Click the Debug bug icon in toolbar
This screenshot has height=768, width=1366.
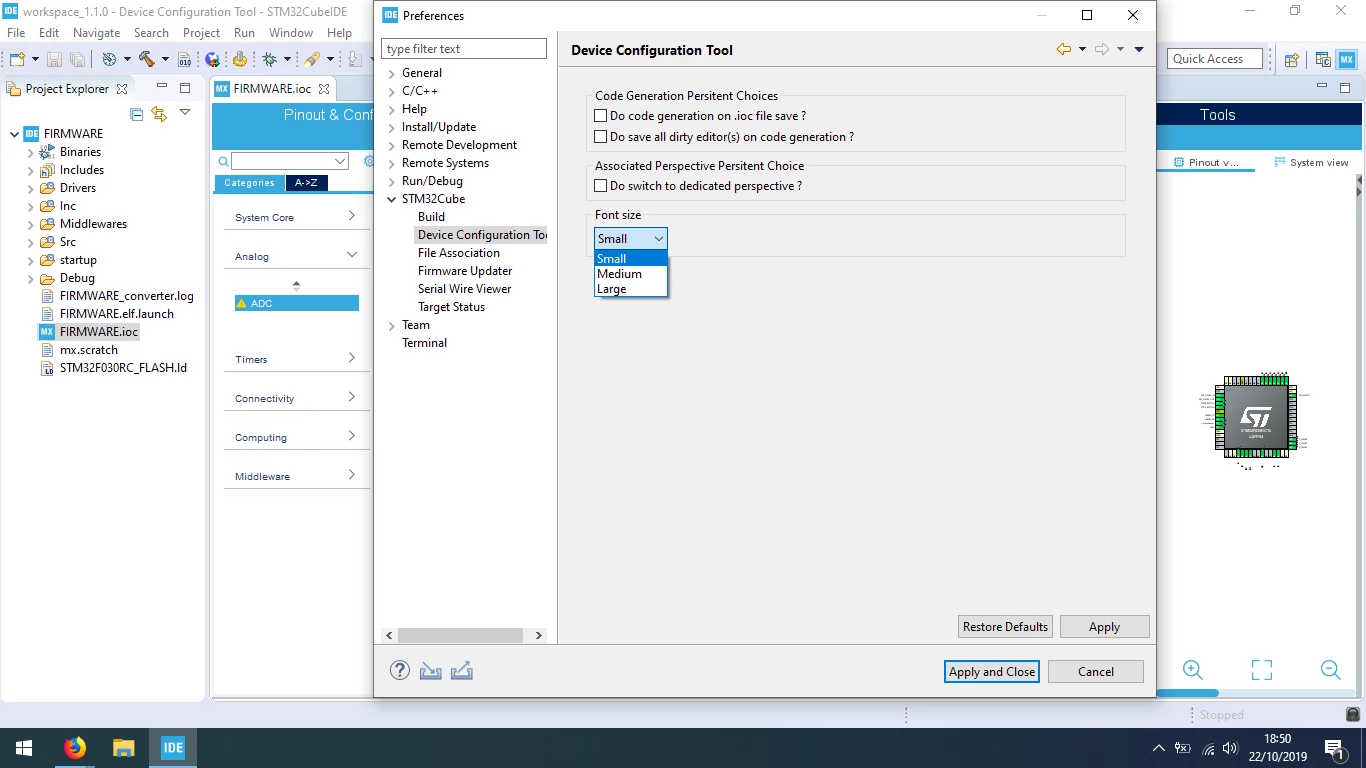point(269,59)
